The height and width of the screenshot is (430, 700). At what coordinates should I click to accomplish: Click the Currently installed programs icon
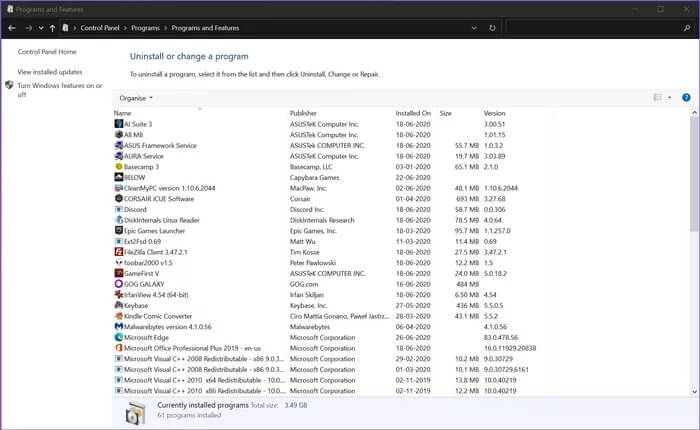[x=135, y=413]
